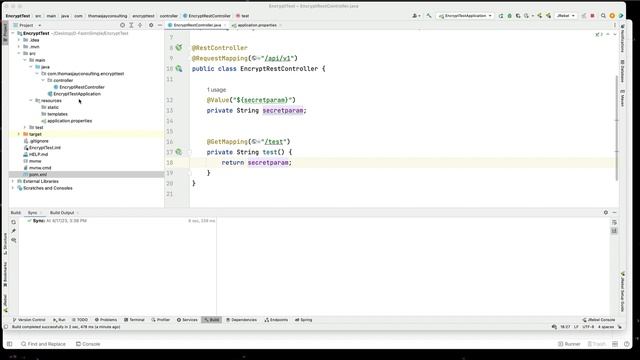Collapse all in the Project panel toolbar
This screenshot has height=360, width=640.
click(140, 25)
